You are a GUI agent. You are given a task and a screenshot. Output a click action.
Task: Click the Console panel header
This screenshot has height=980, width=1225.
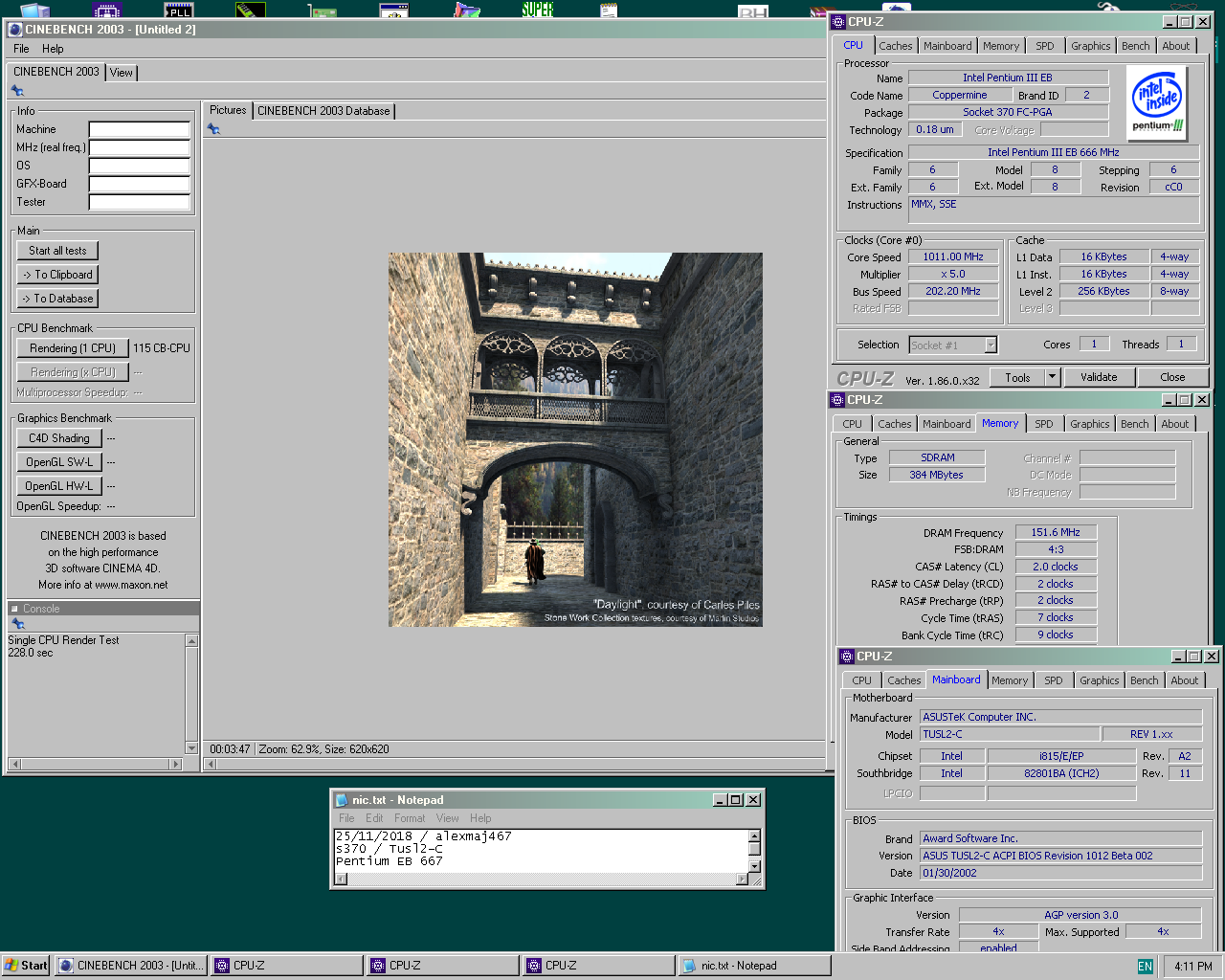point(103,609)
